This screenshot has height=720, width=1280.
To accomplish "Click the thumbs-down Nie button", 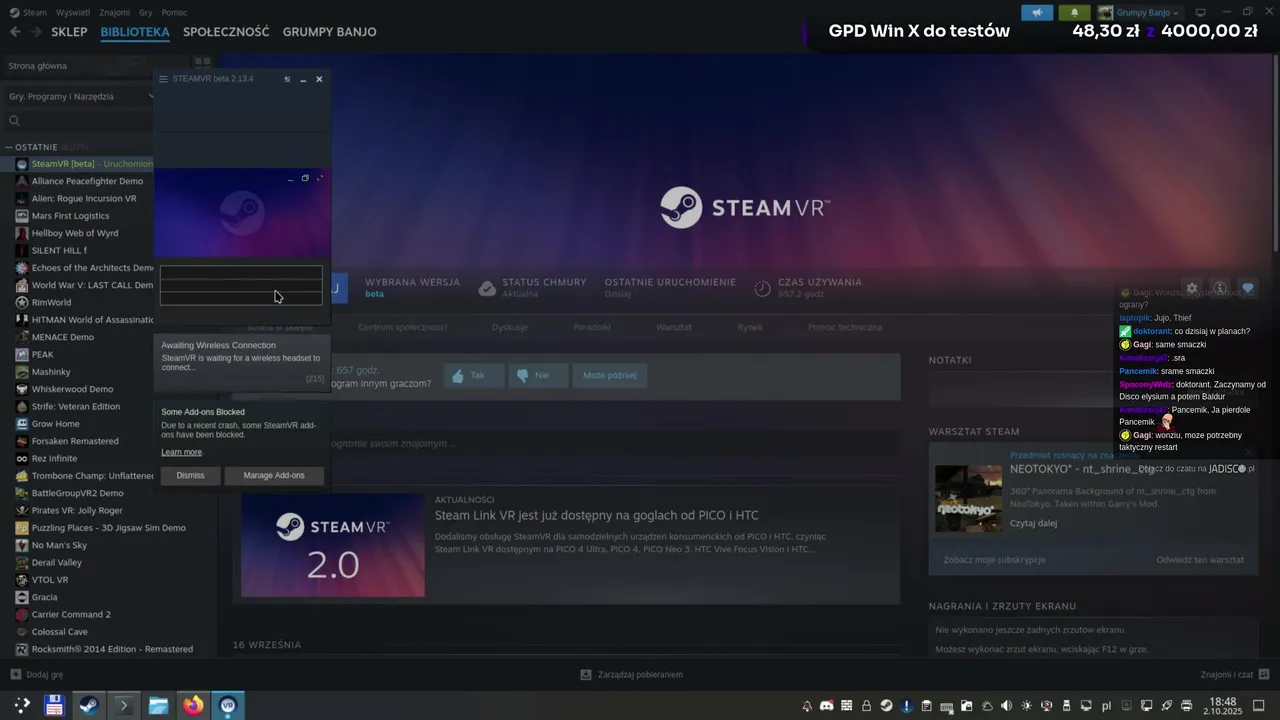I will click(538, 376).
